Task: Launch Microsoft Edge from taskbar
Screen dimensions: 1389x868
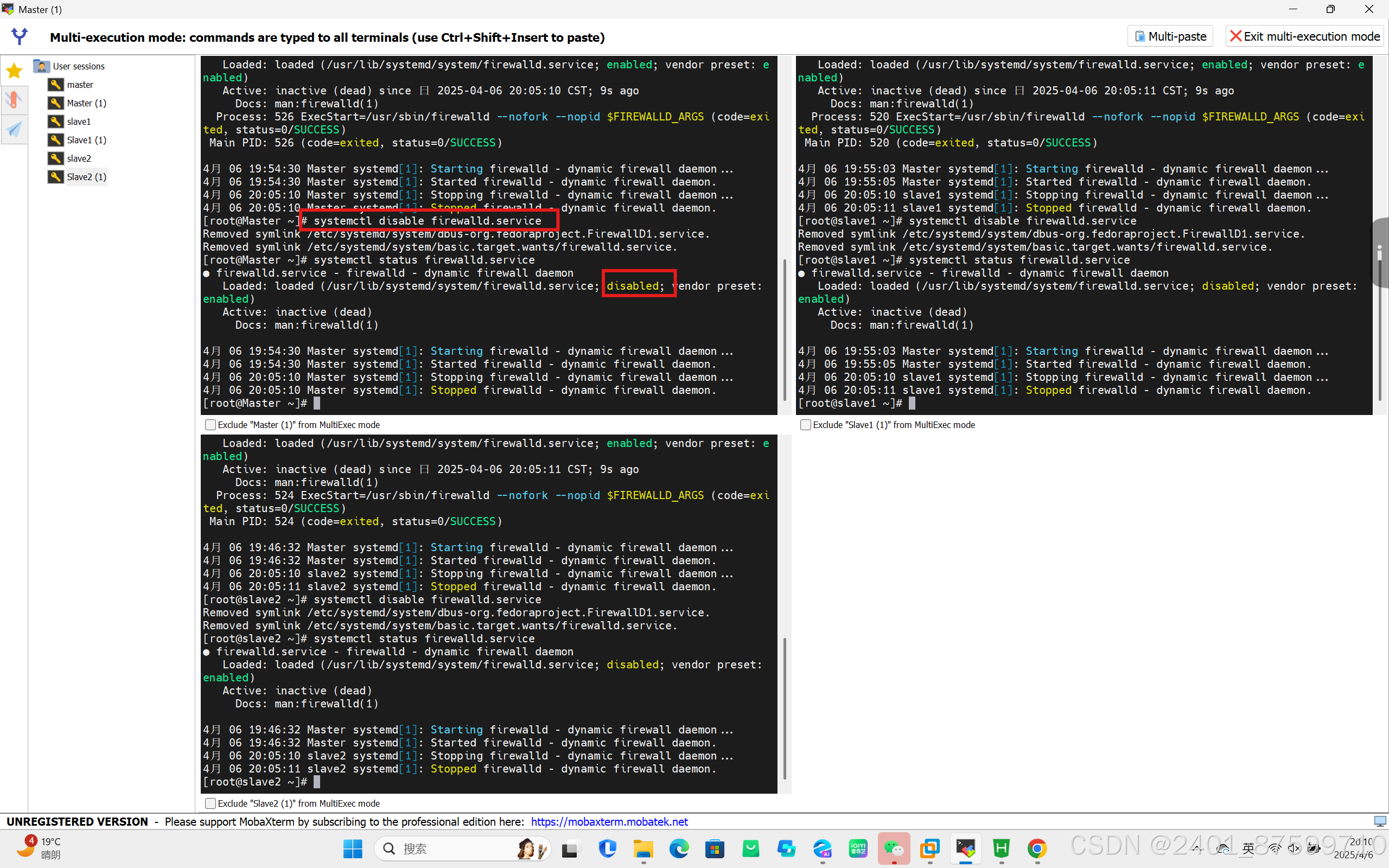Action: click(x=679, y=848)
